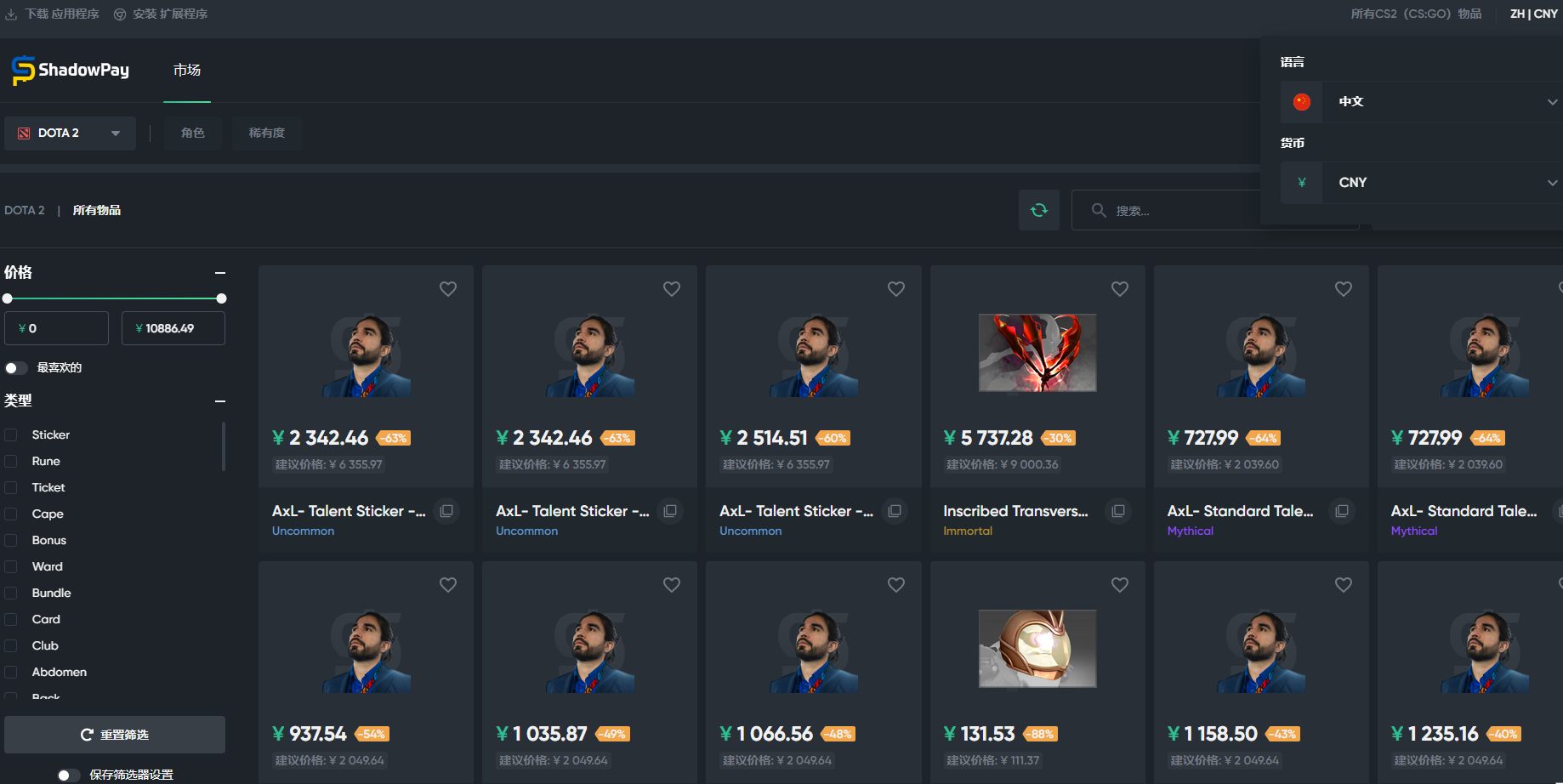Image resolution: width=1563 pixels, height=784 pixels.
Task: Favorite the ¥2 514.51 AxL- Talent Sticker
Action: [x=896, y=289]
